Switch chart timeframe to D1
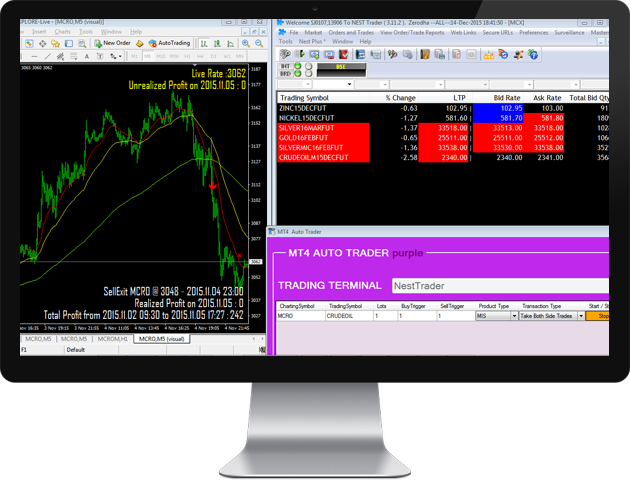The width and height of the screenshot is (630, 480). (213, 57)
